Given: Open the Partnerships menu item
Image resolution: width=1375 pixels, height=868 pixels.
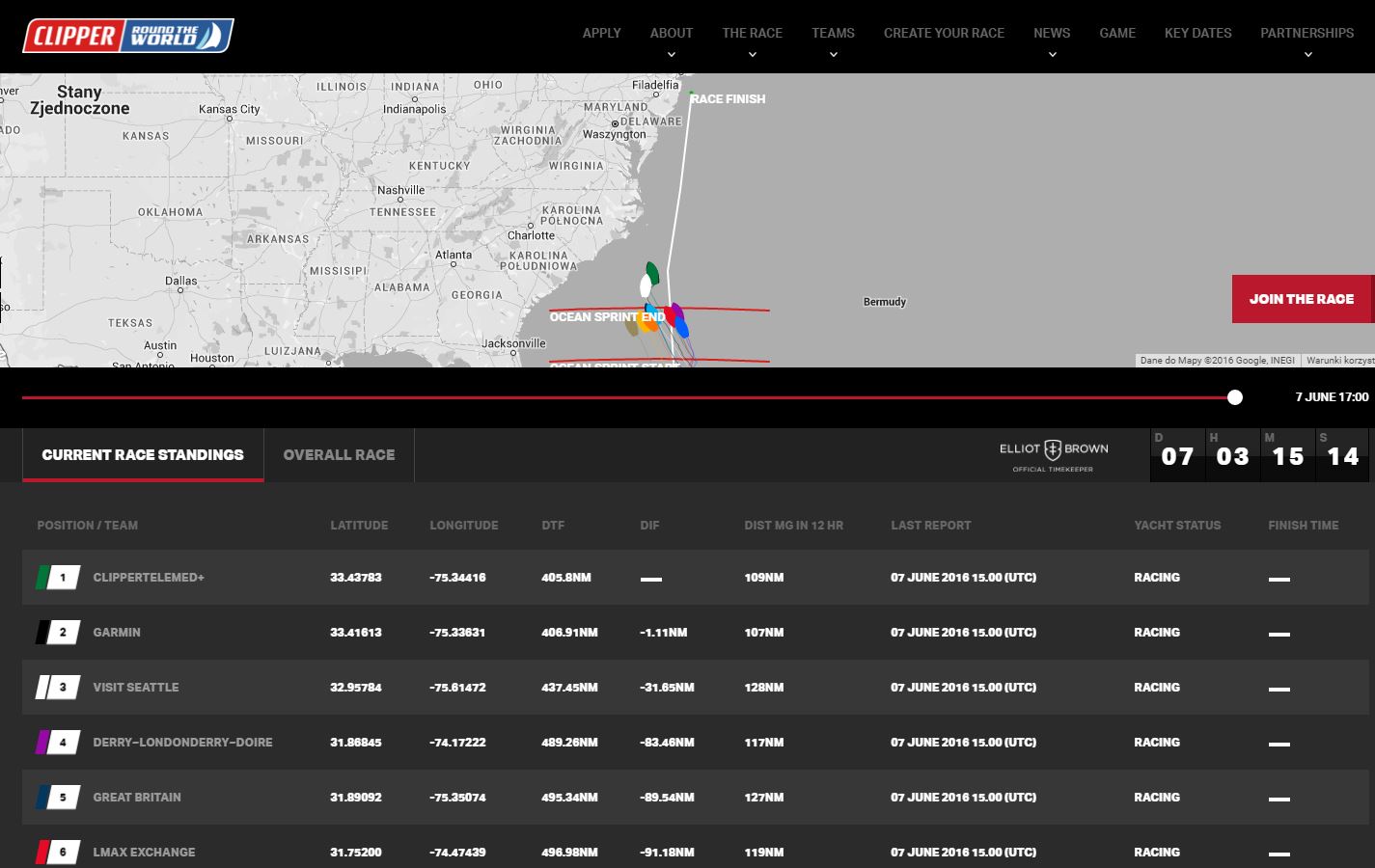Looking at the screenshot, I should pos(1307,33).
